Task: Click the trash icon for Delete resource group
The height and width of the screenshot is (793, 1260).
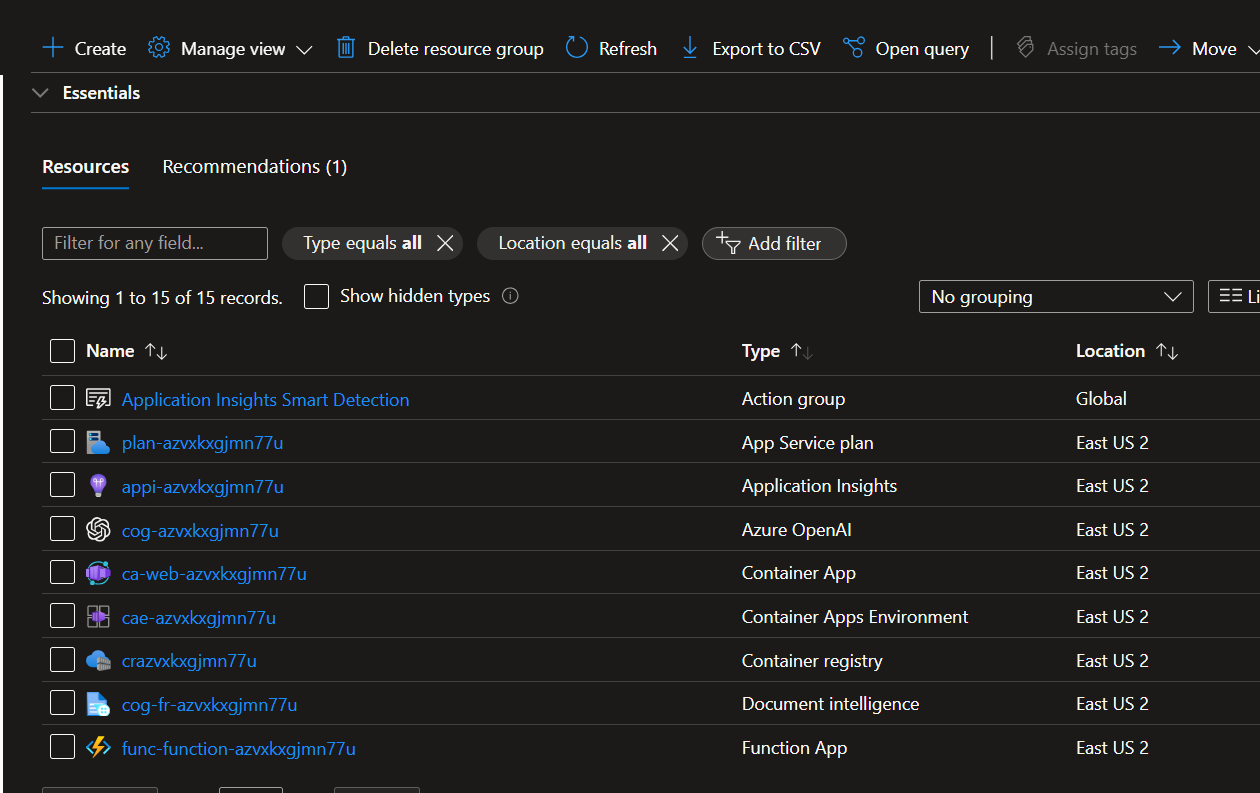Action: [x=346, y=48]
